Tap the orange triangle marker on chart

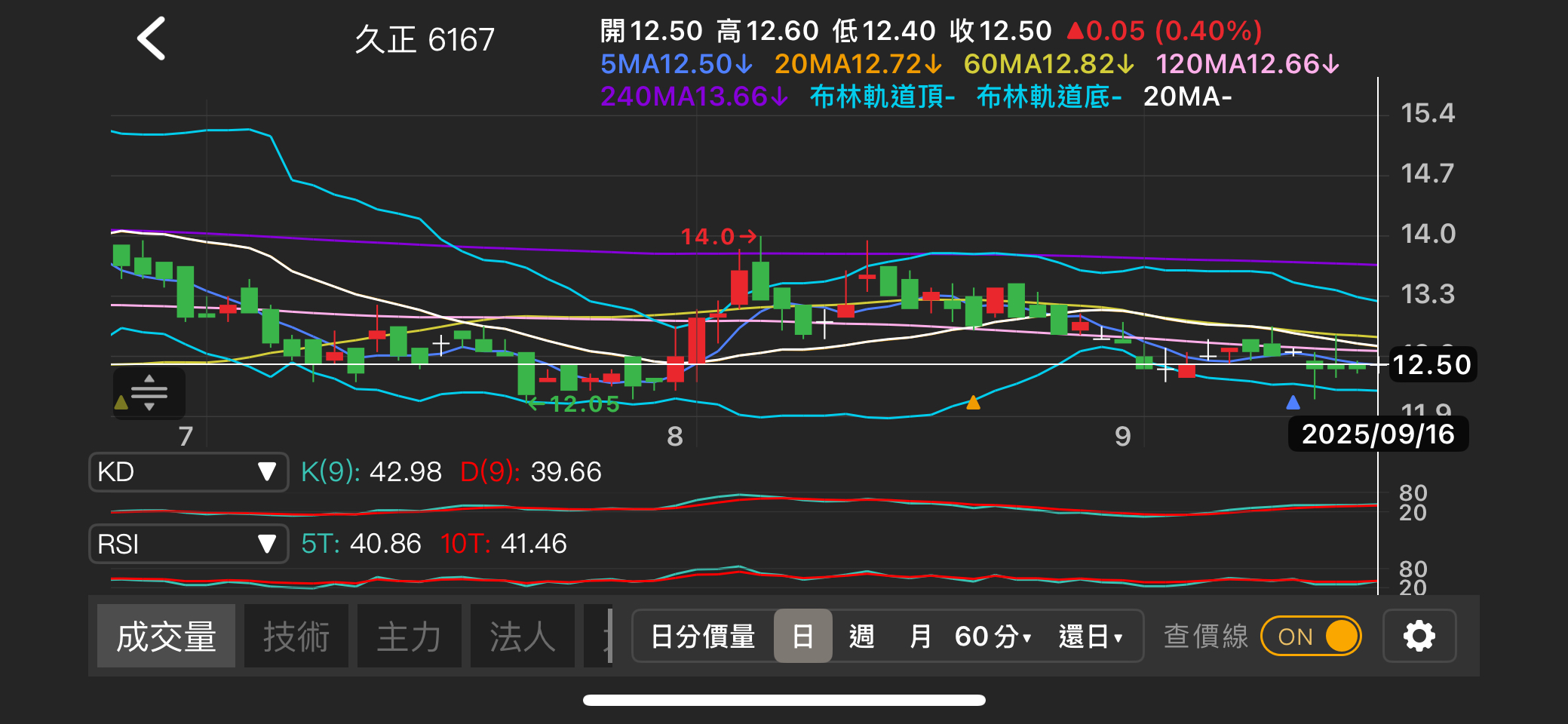point(973,403)
